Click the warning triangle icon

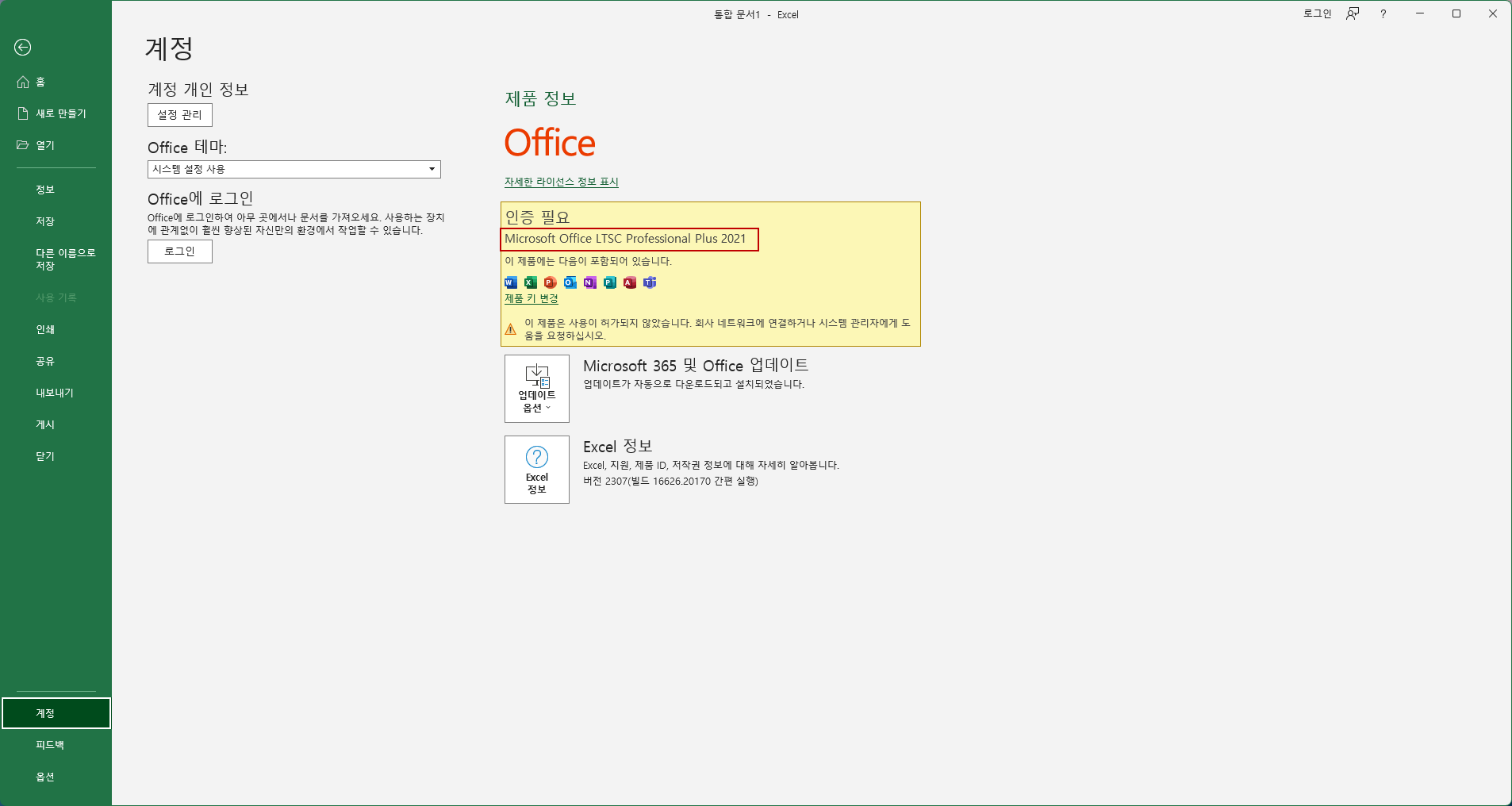tap(511, 329)
